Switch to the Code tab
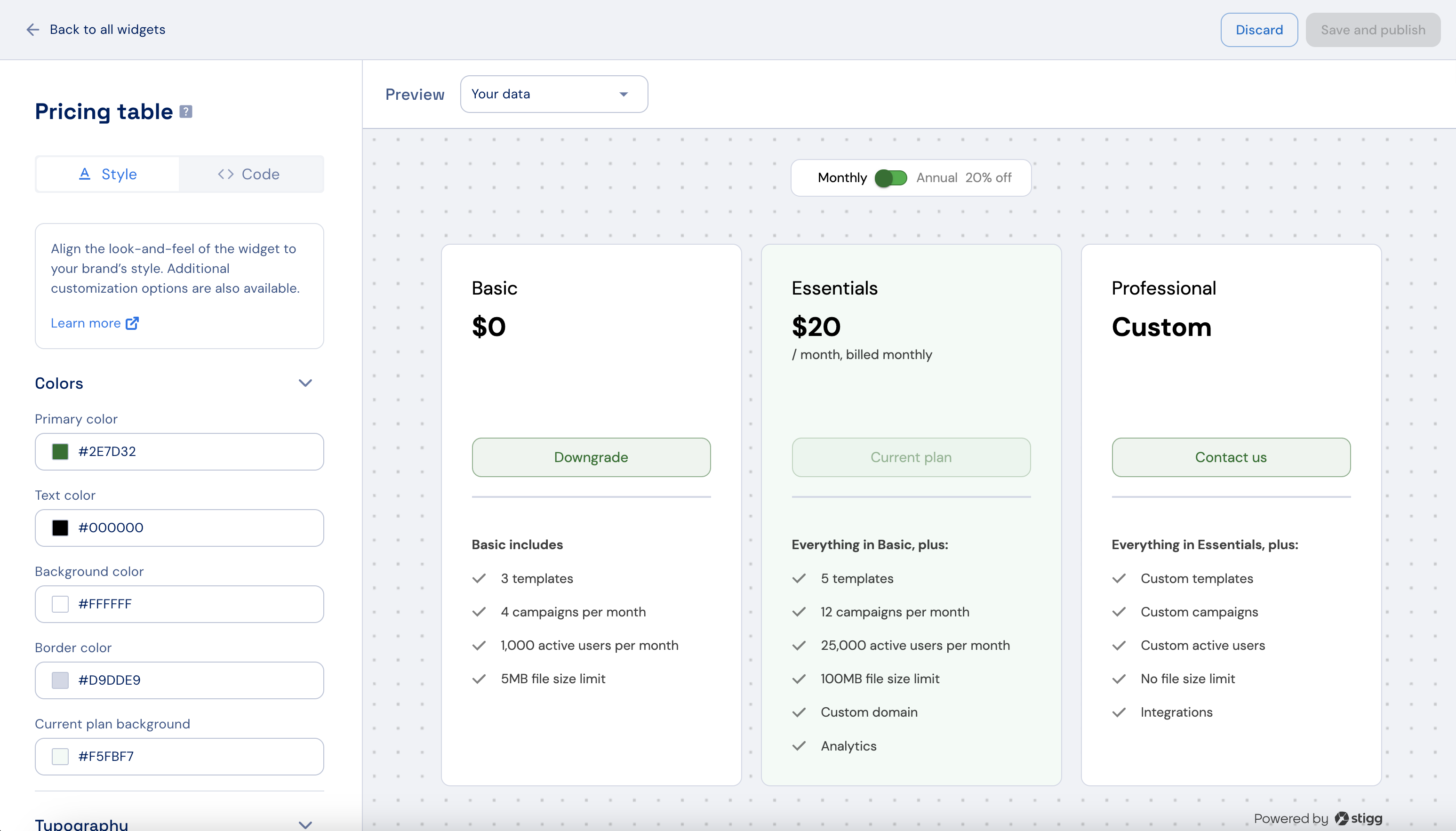 (x=251, y=174)
